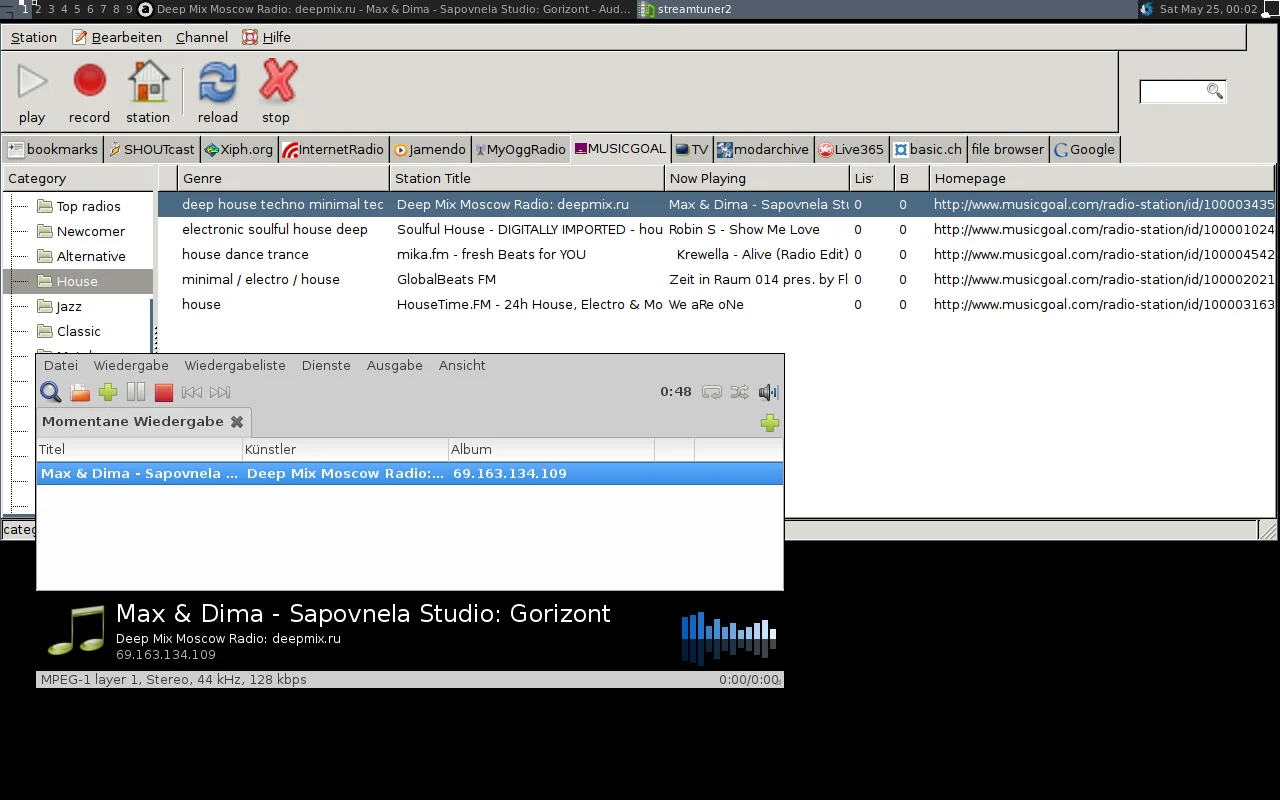Toggle repeat mode in Audacious

[712, 392]
